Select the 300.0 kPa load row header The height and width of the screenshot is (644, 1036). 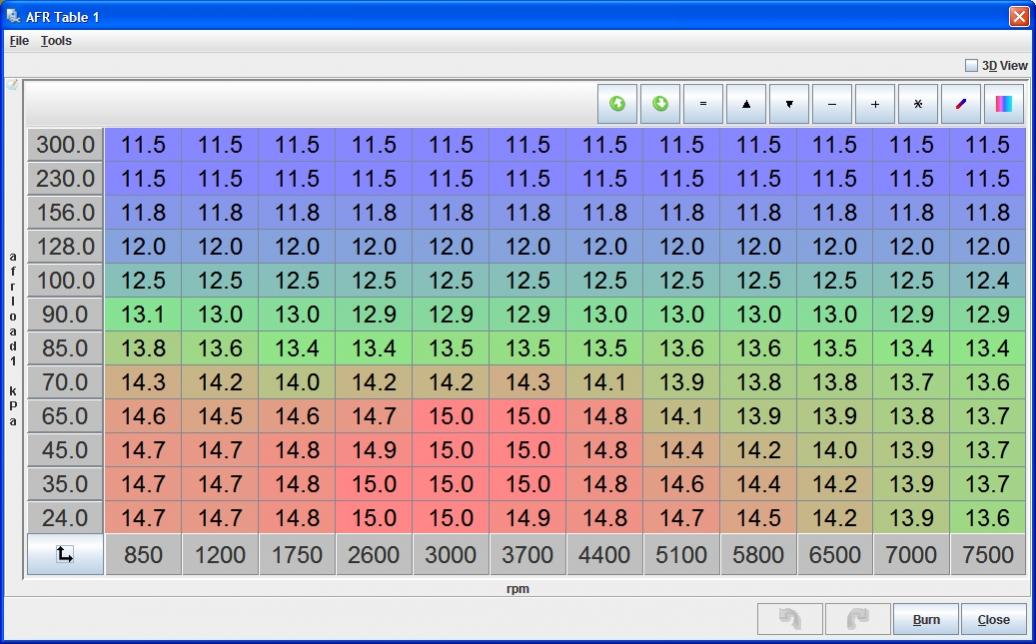[x=65, y=145]
